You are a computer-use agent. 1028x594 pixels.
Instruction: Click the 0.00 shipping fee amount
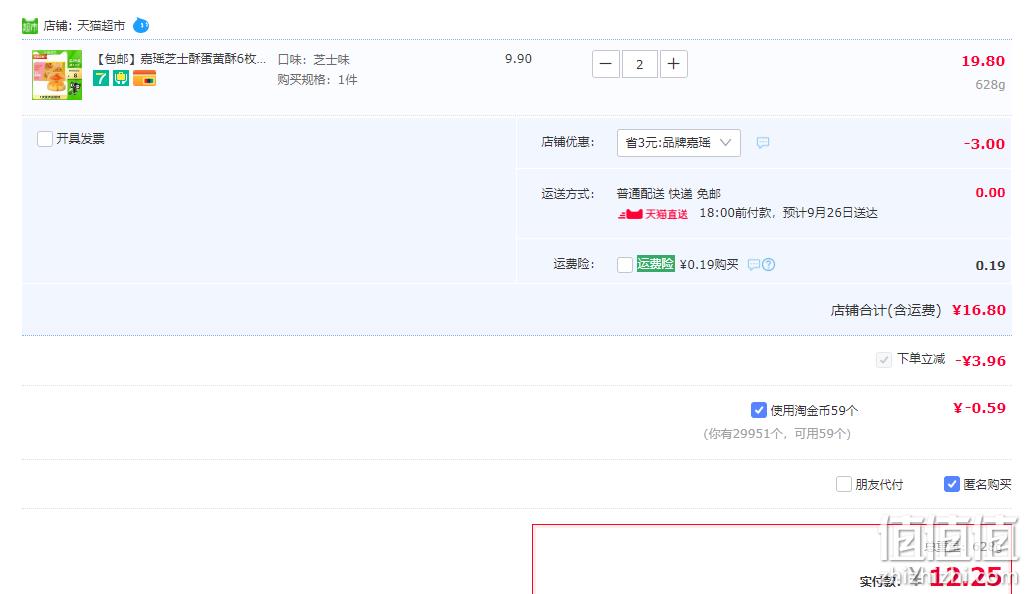(x=990, y=192)
